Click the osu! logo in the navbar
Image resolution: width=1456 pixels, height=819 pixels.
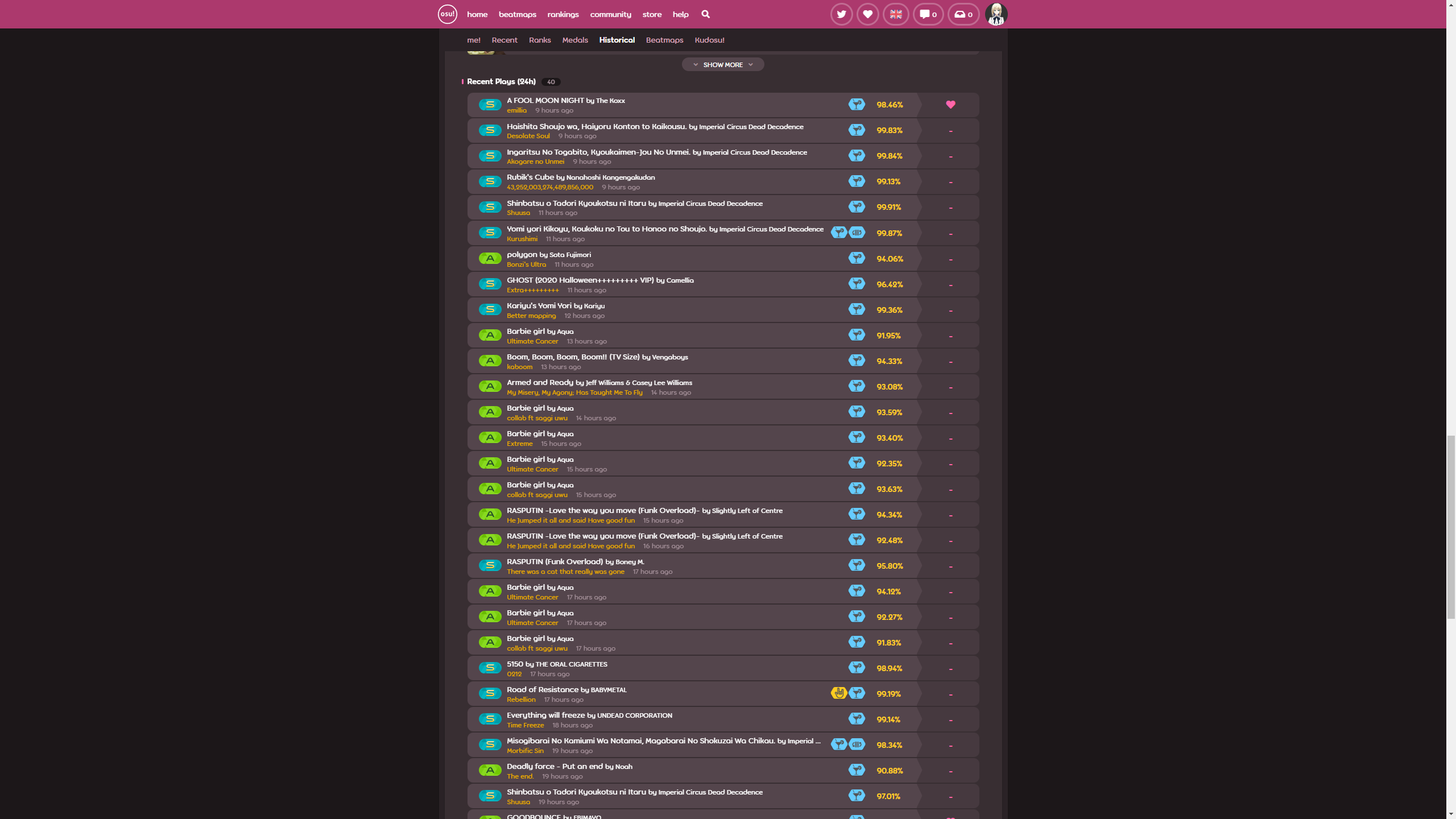447,14
